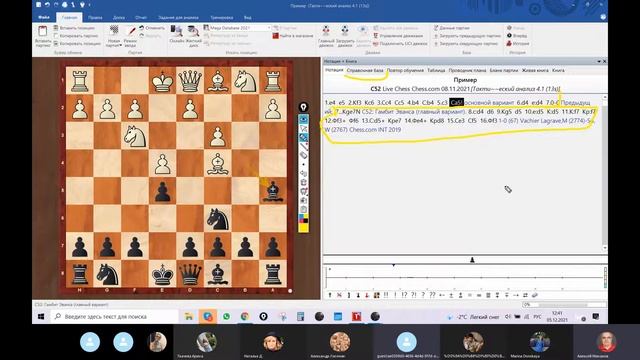Open the Бланк партии tab
The width and height of the screenshot is (640, 360).
pos(504,71)
